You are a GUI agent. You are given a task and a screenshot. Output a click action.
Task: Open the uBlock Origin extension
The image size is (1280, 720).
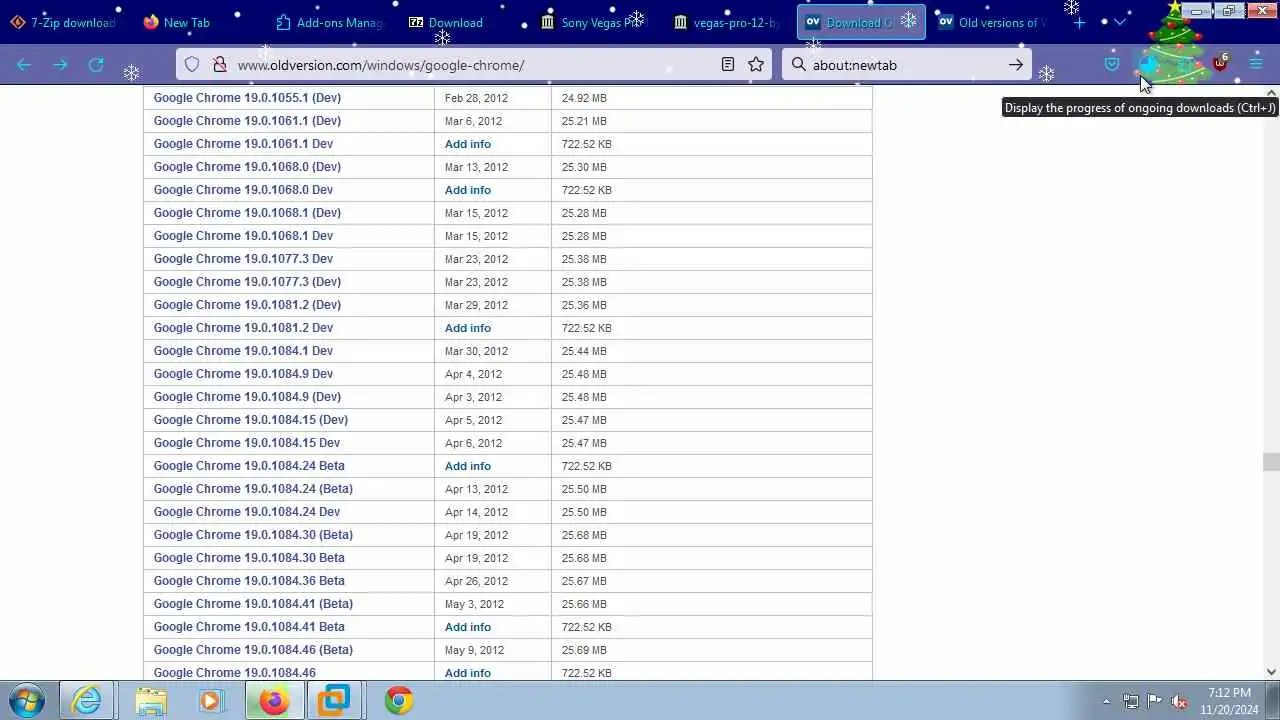pyautogui.click(x=1220, y=65)
